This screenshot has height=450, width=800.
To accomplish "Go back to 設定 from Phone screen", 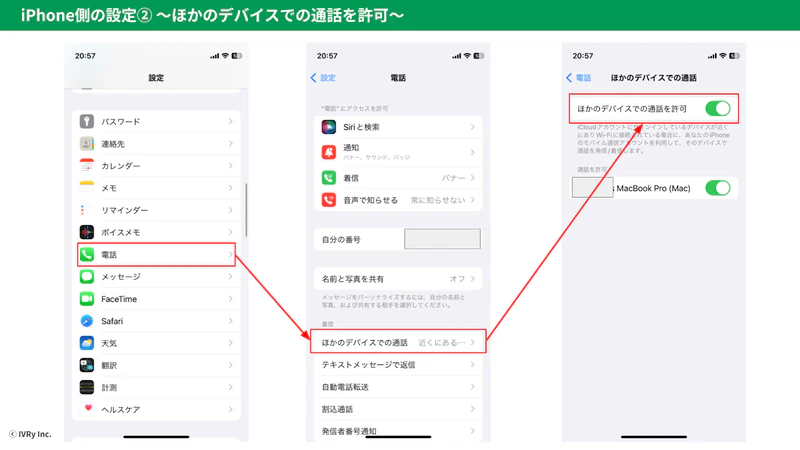I will [x=323, y=78].
